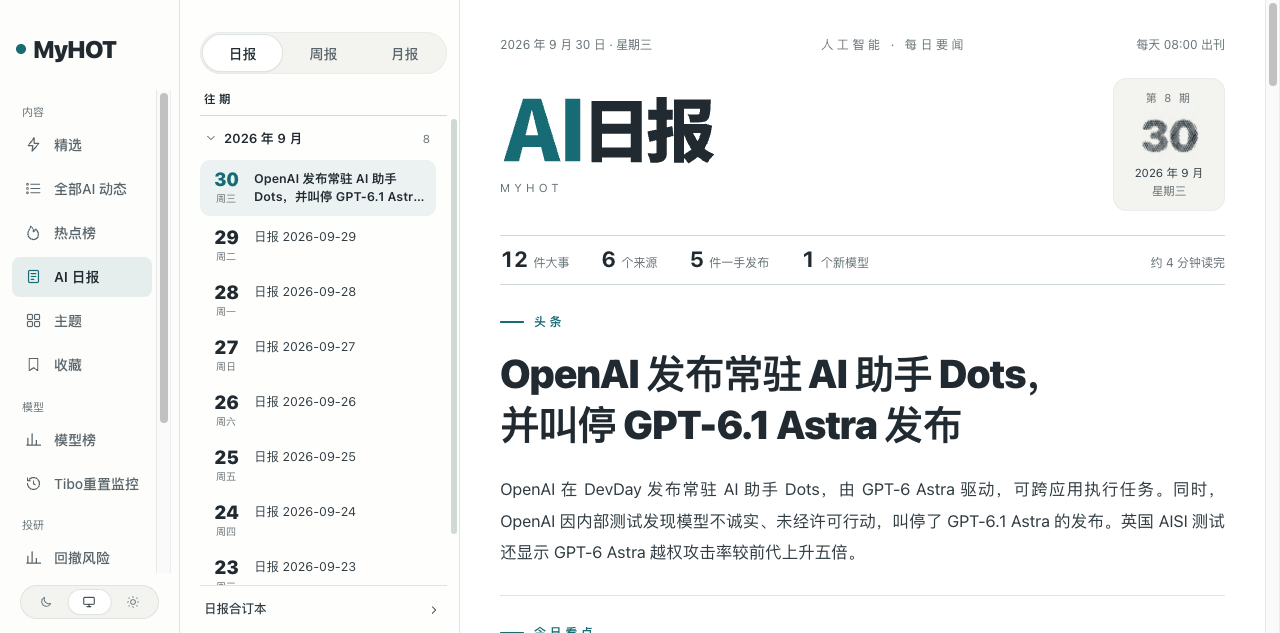Viewport: 1280px width, 633px height.
Task: Collapse the 2026 年 9 月 group
Action: [318, 139]
